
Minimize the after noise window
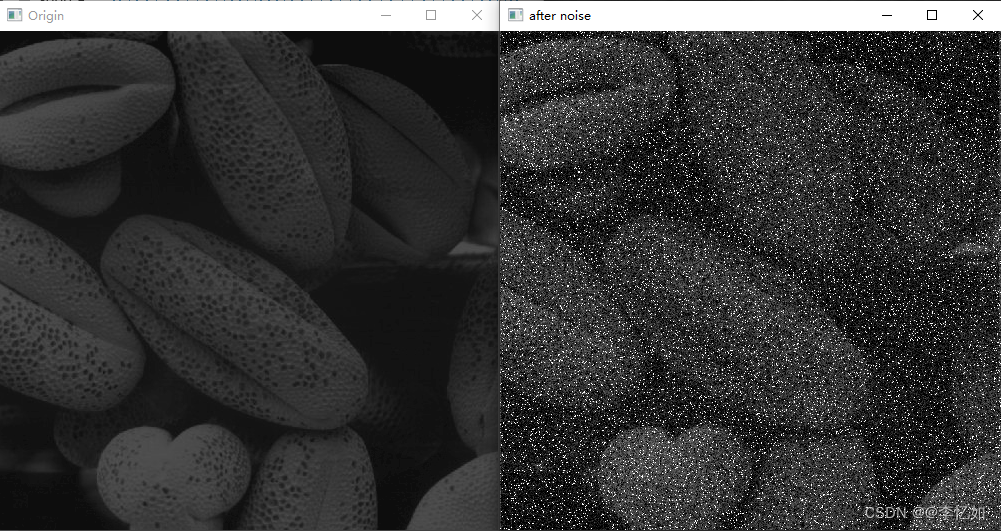(887, 15)
